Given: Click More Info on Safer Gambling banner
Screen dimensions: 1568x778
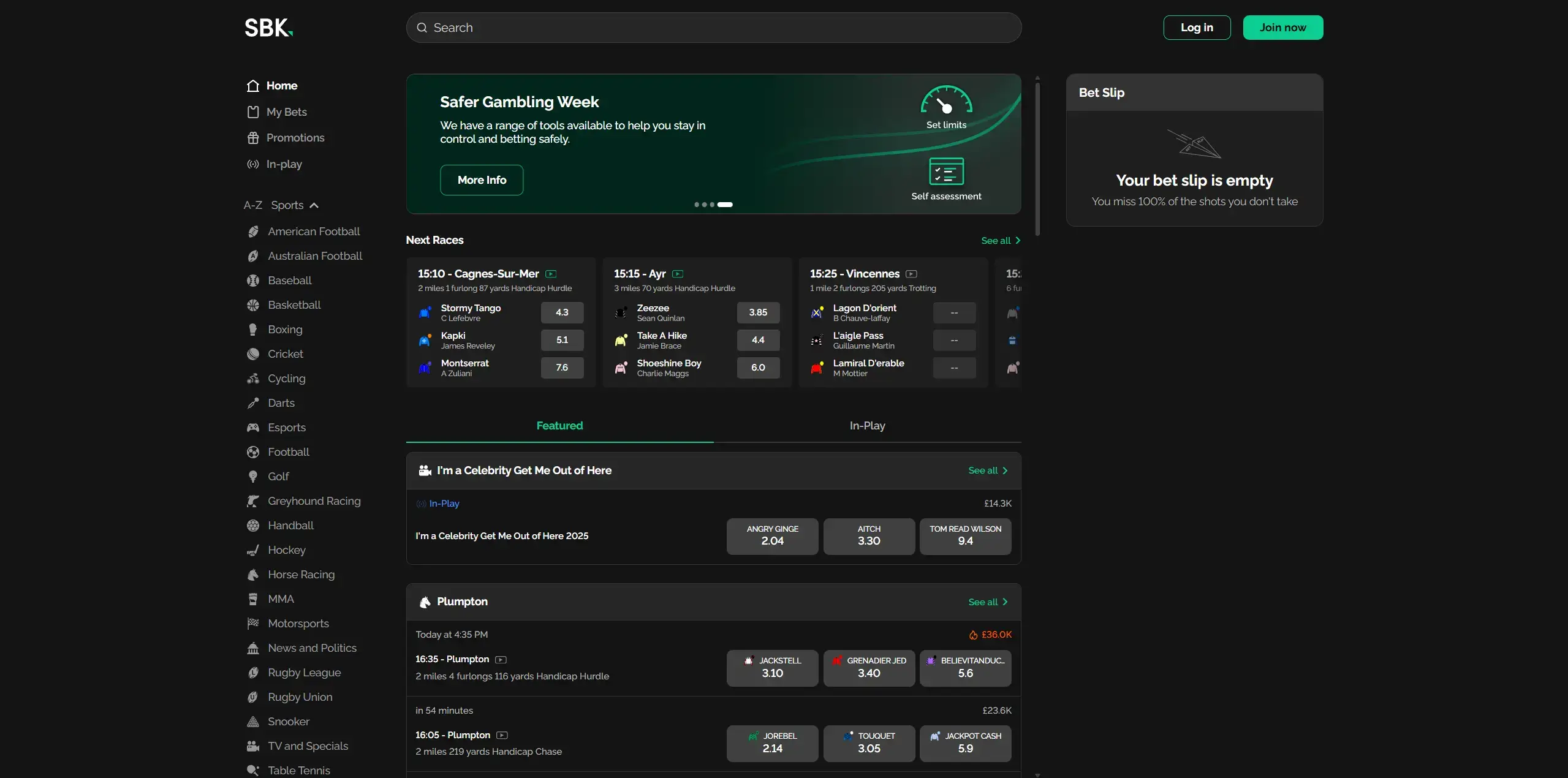Looking at the screenshot, I should pyautogui.click(x=482, y=180).
